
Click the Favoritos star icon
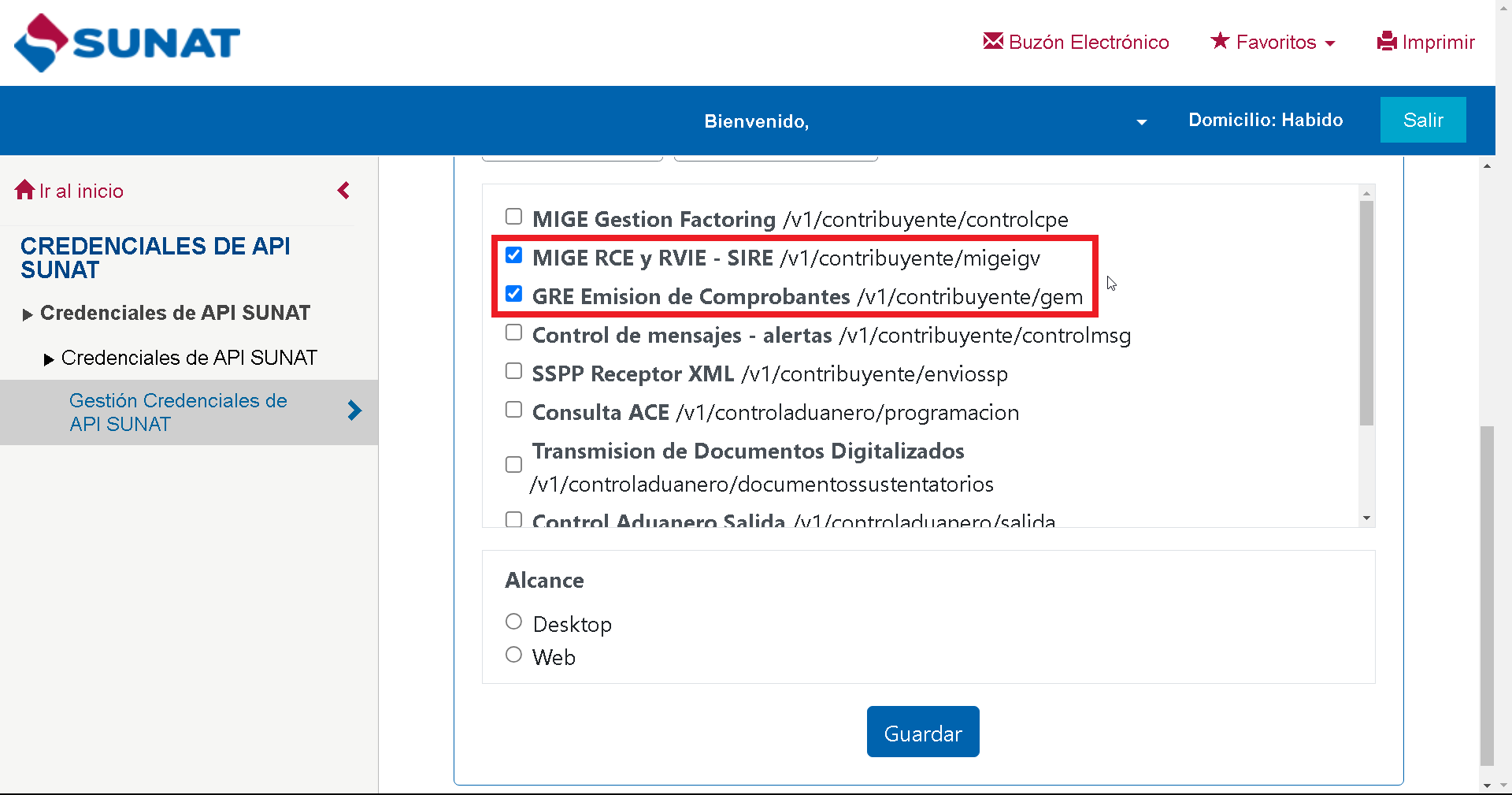[1220, 40]
